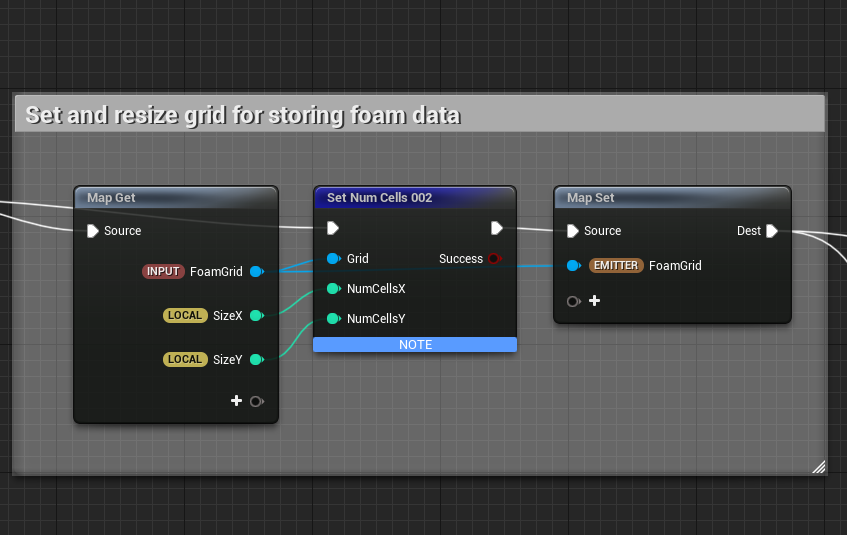Screen dimensions: 847x535
Task: Click the exec output pin on Set Num Cells
Action: [496, 229]
